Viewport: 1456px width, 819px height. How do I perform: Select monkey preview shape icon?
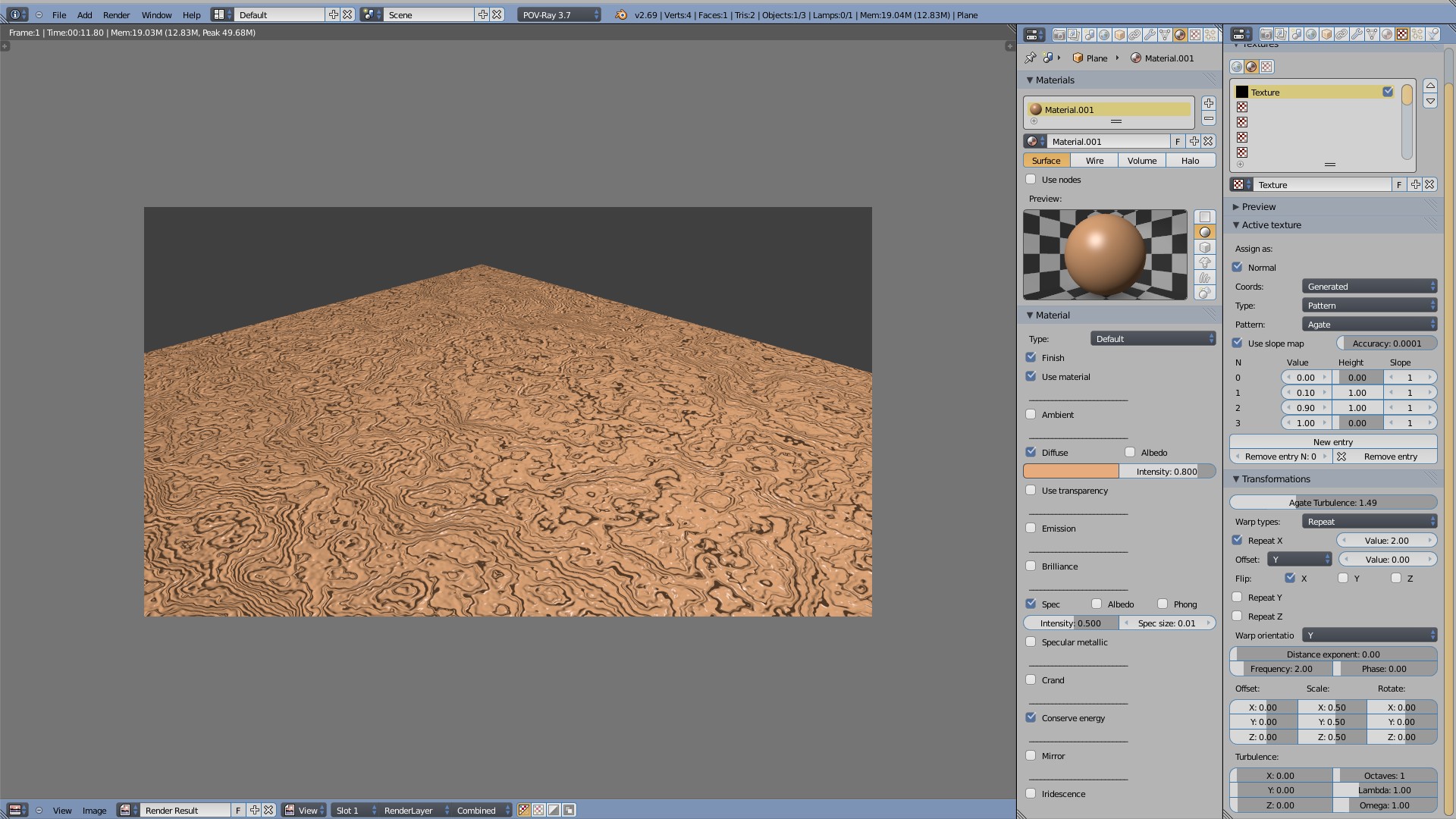coord(1205,262)
